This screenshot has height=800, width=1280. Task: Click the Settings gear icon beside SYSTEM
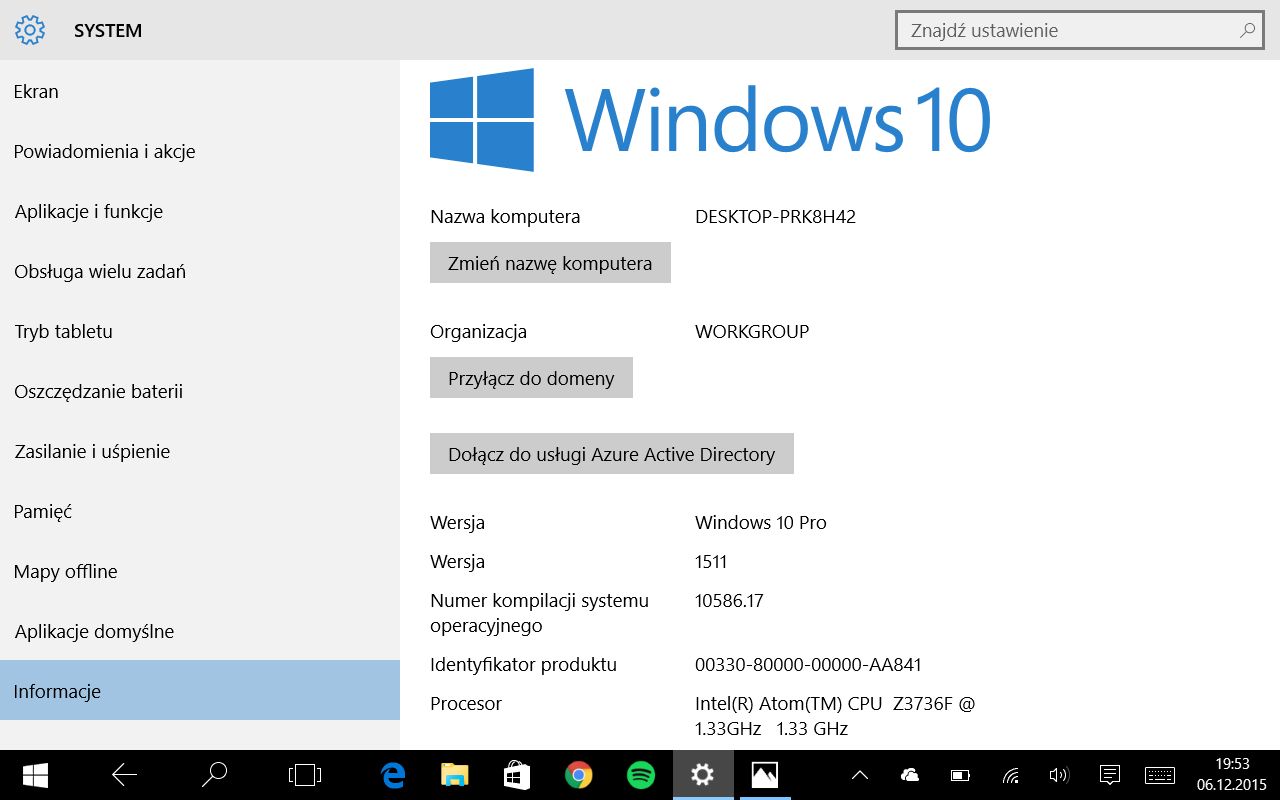30,30
